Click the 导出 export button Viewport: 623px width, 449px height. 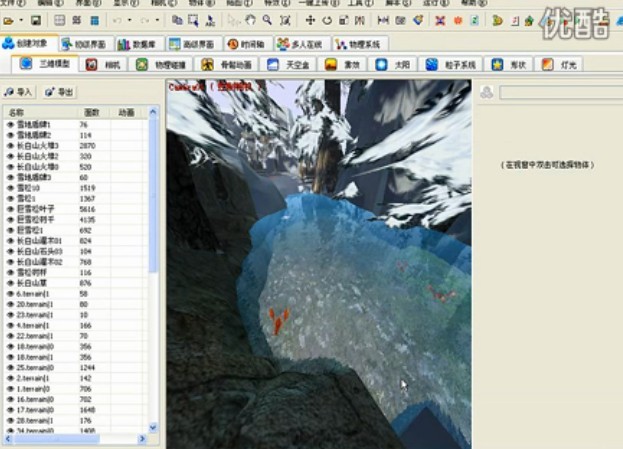pyautogui.click(x=60, y=92)
